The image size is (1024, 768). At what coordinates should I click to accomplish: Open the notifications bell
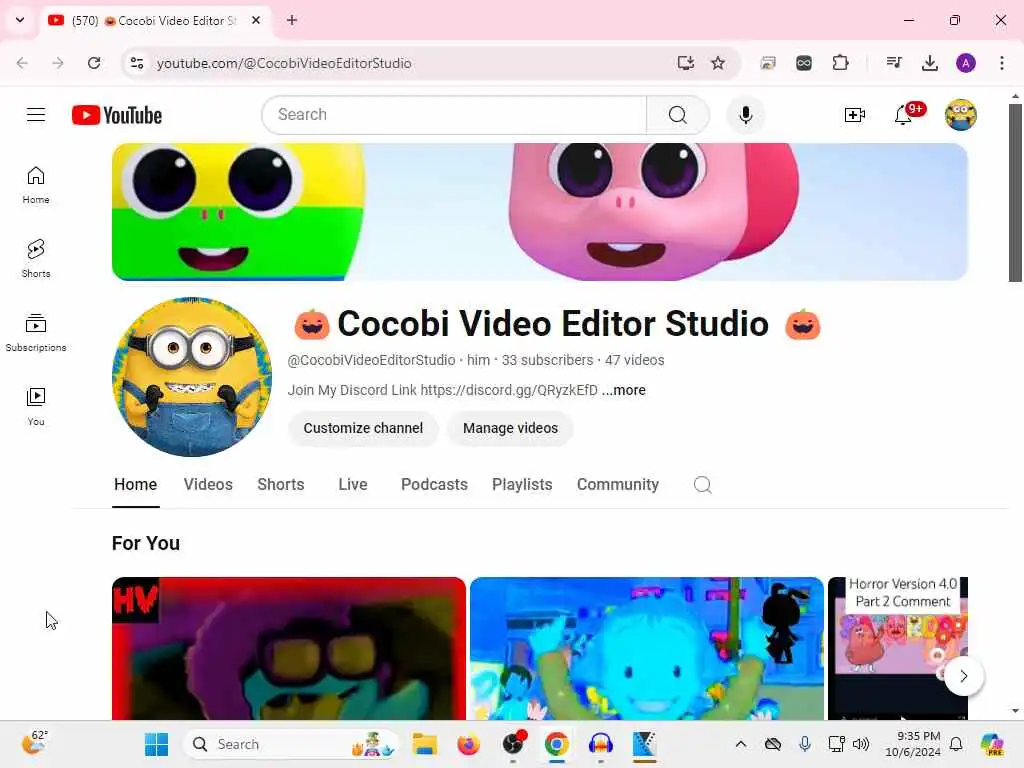903,116
